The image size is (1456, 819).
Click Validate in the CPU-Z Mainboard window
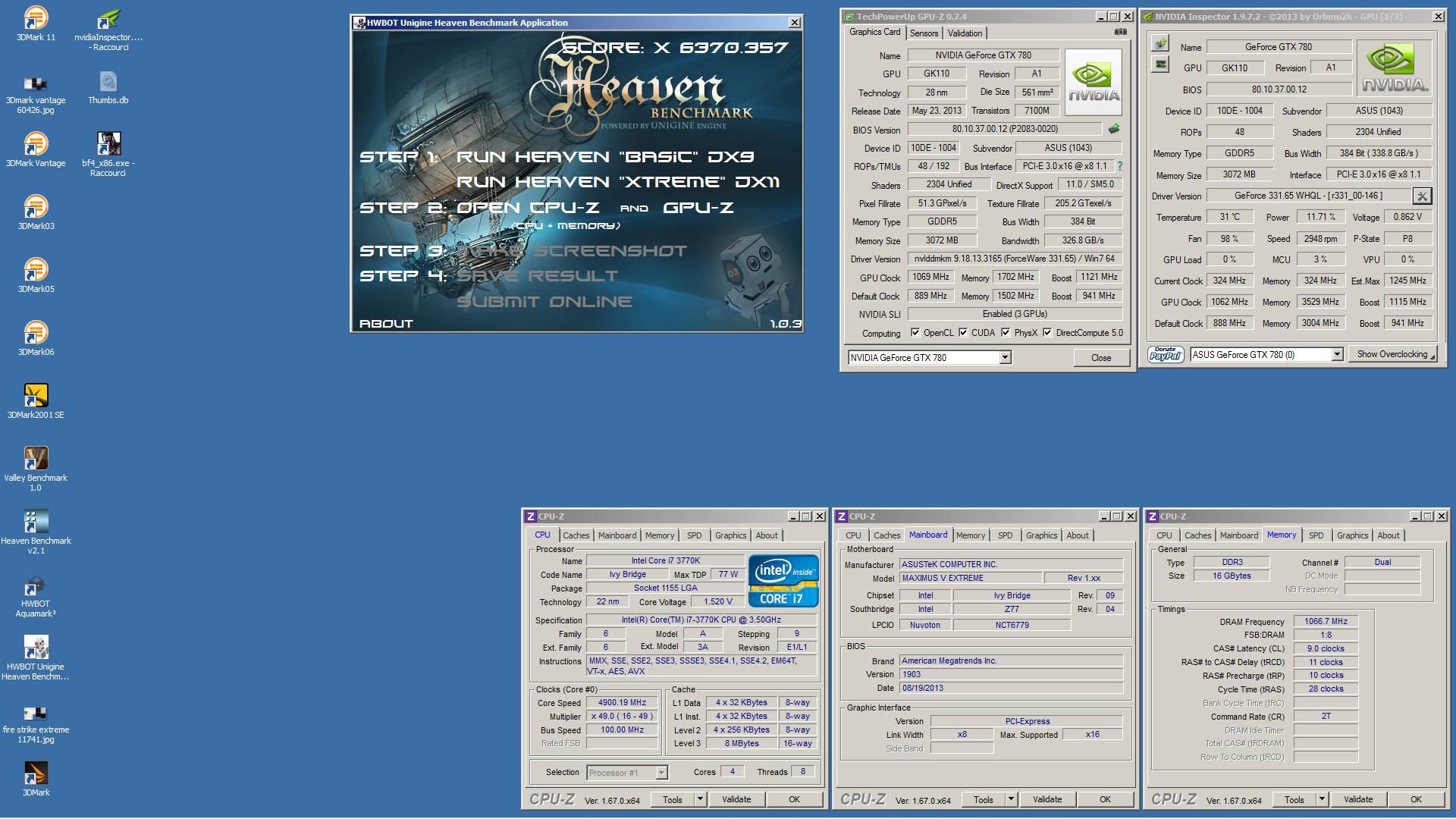tap(1047, 799)
